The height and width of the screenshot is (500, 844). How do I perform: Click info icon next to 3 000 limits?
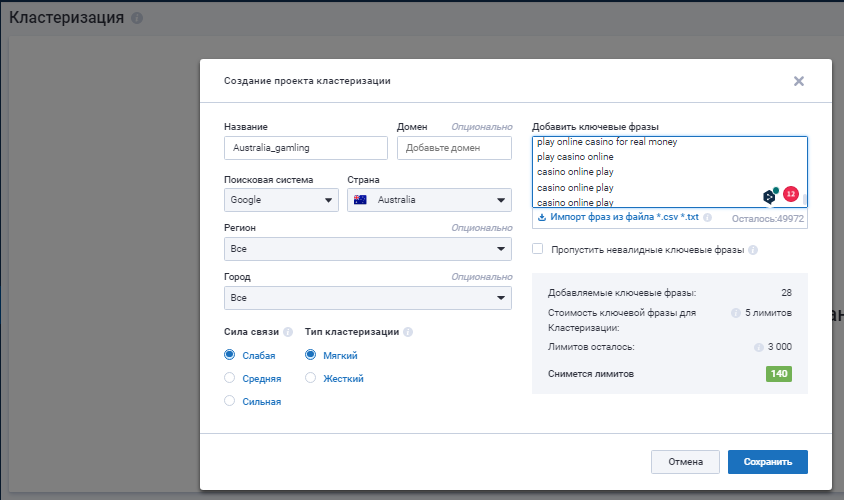[758, 347]
